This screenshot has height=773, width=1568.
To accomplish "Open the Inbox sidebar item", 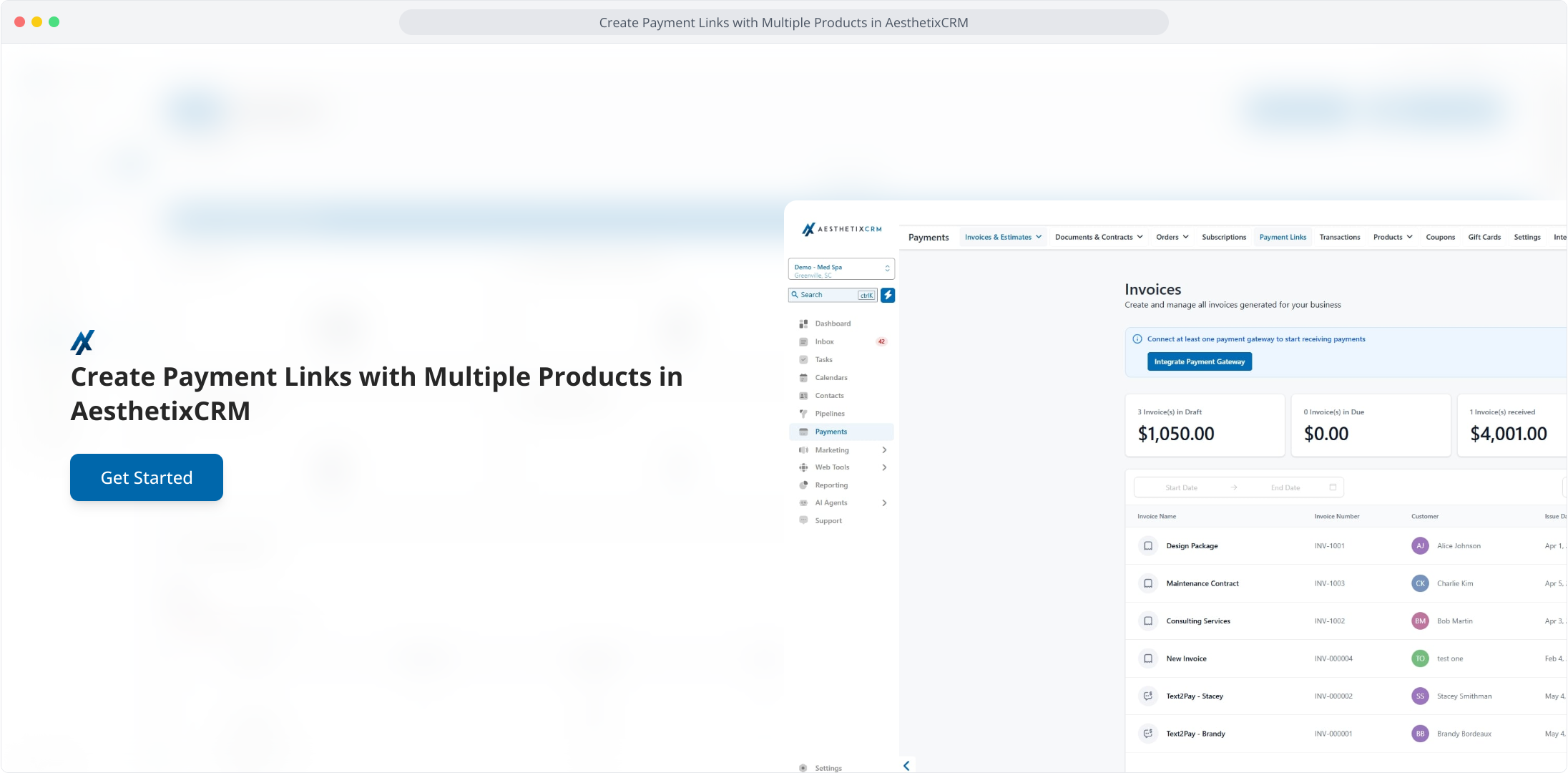I will (x=824, y=341).
